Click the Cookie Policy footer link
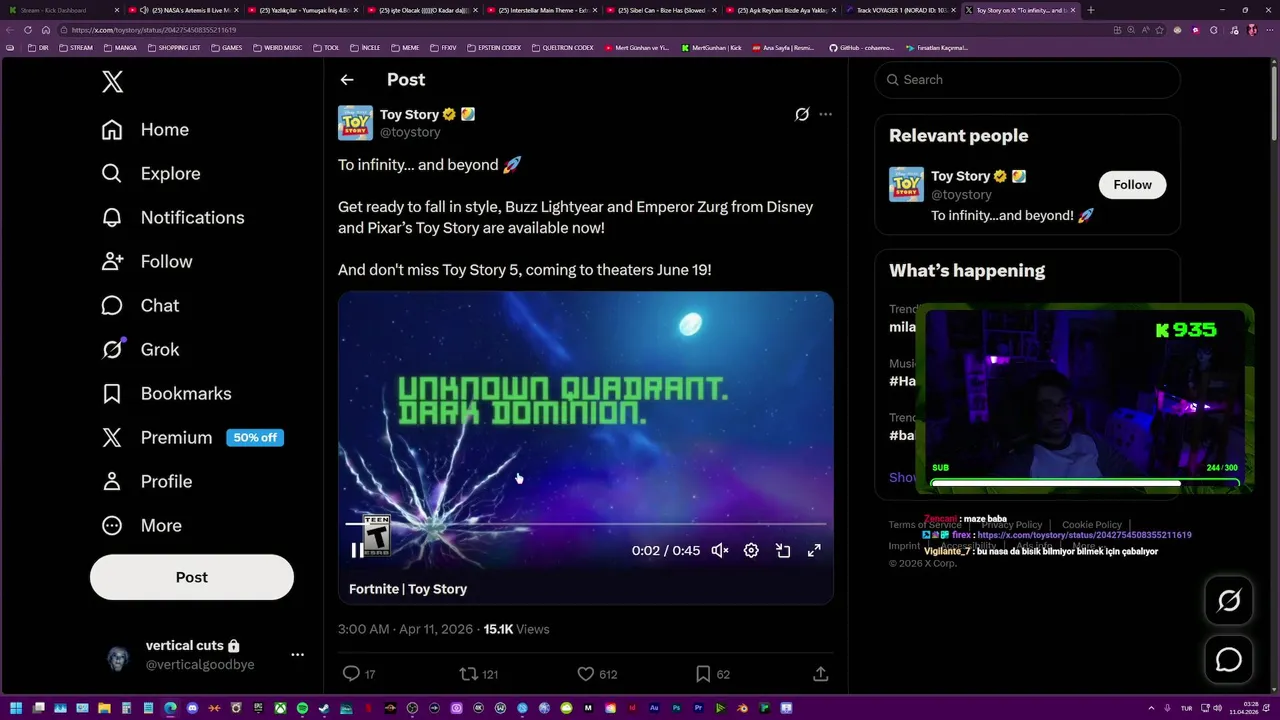1280x720 pixels. click(1092, 525)
